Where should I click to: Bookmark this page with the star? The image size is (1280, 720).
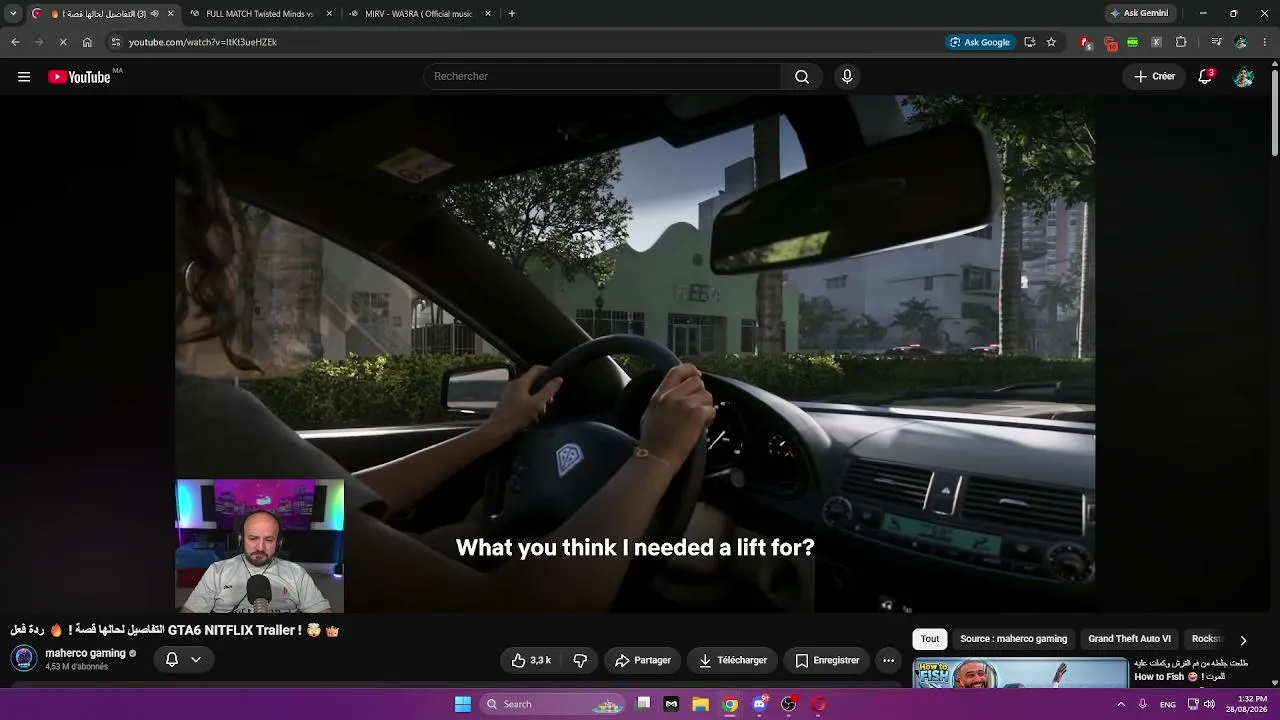pyautogui.click(x=1051, y=42)
